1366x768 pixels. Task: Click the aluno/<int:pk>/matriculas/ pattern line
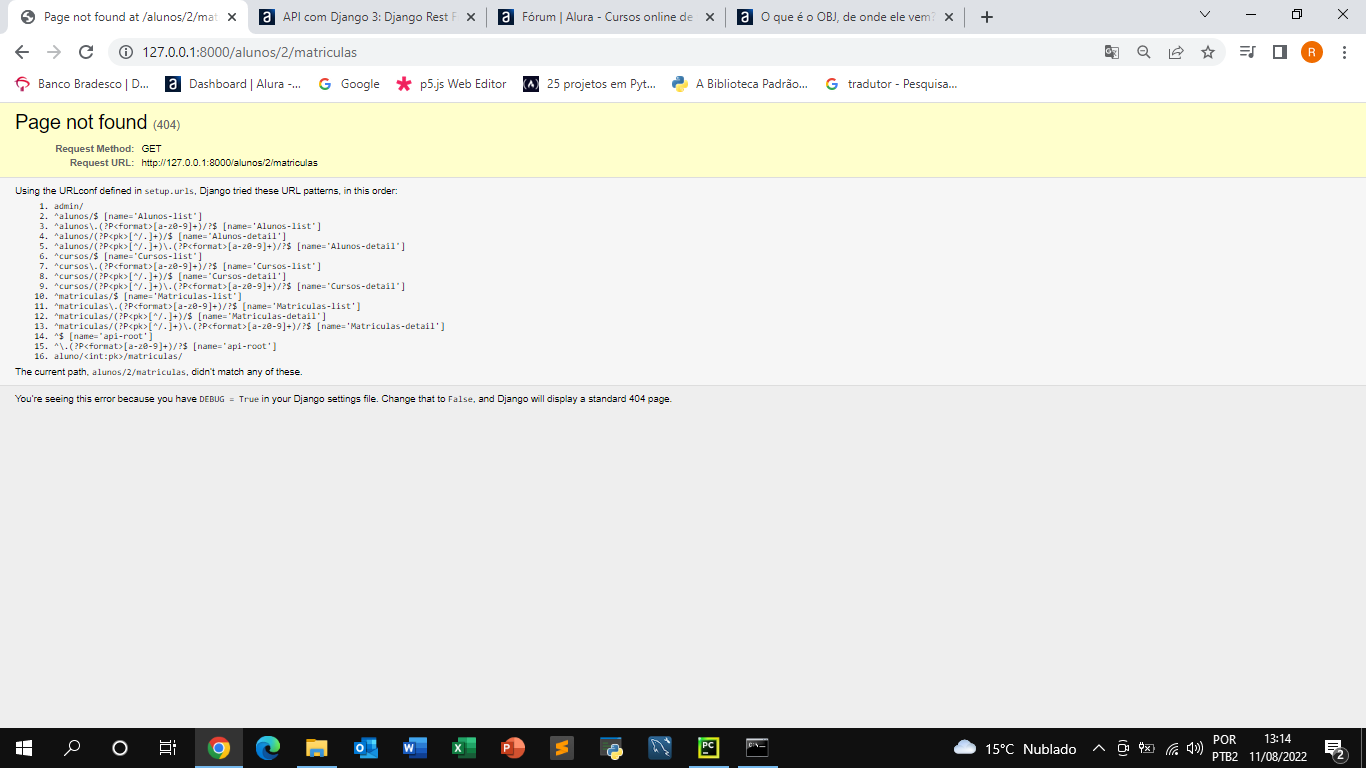click(118, 356)
